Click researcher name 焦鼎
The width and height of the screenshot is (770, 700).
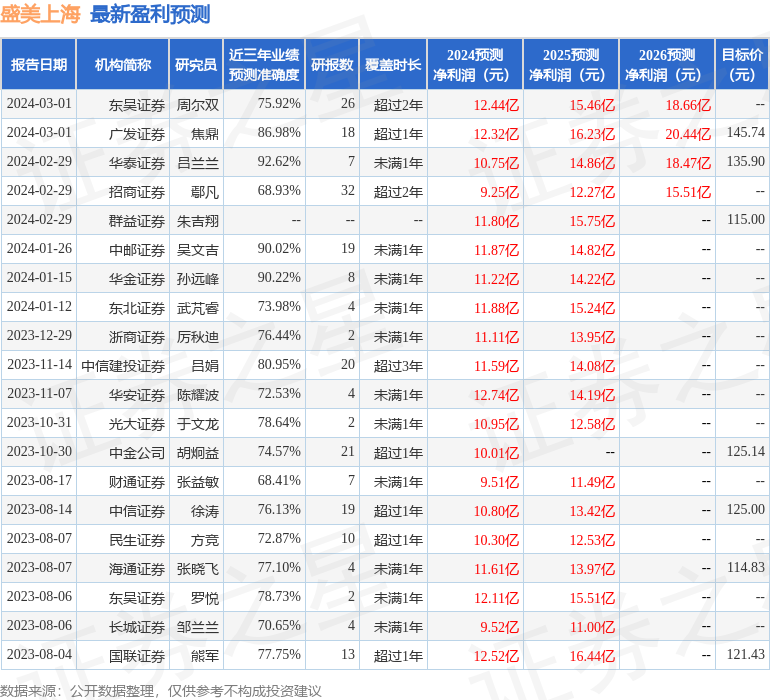pyautogui.click(x=205, y=134)
